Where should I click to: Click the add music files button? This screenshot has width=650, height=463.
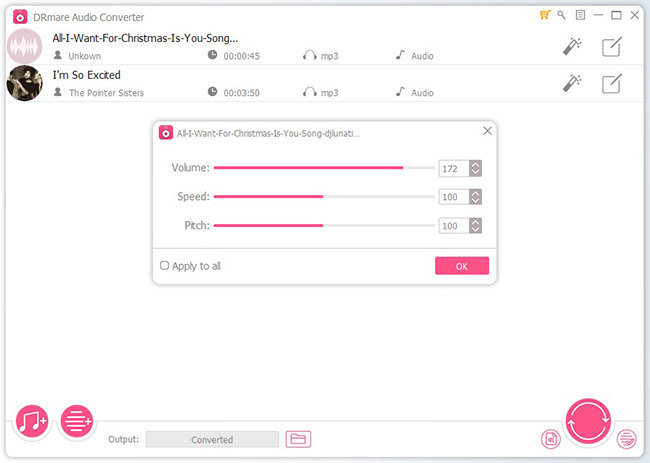(33, 422)
